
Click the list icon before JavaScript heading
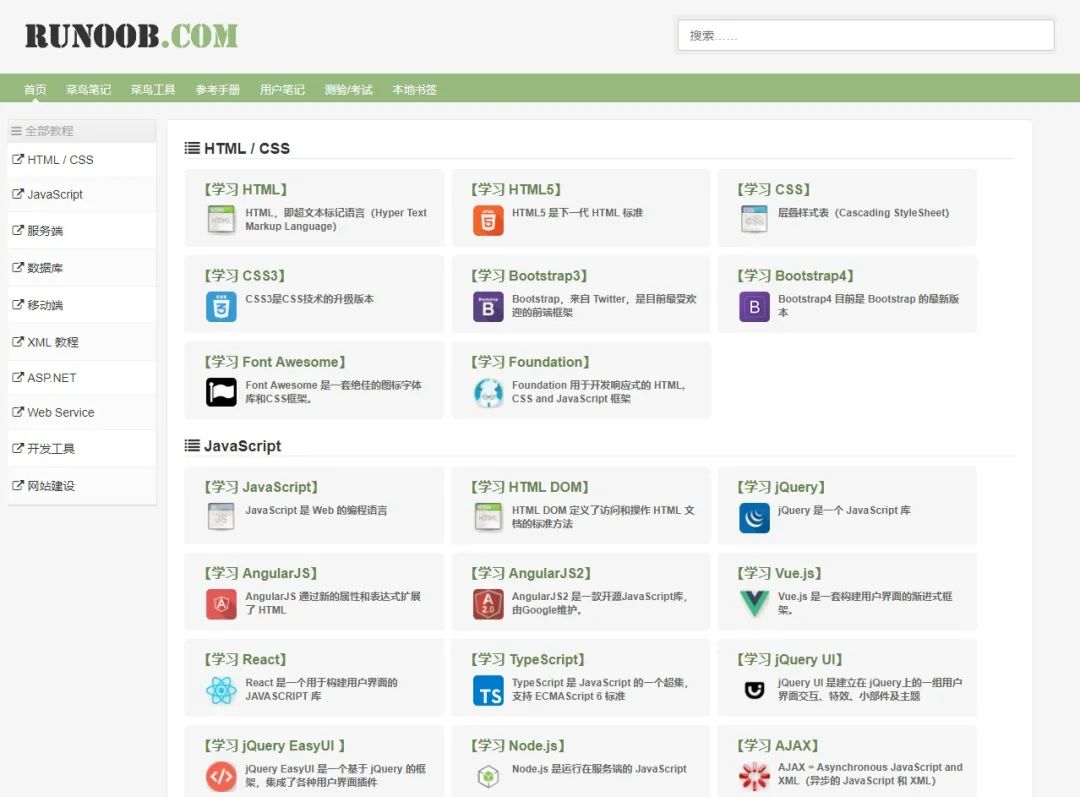pos(192,446)
